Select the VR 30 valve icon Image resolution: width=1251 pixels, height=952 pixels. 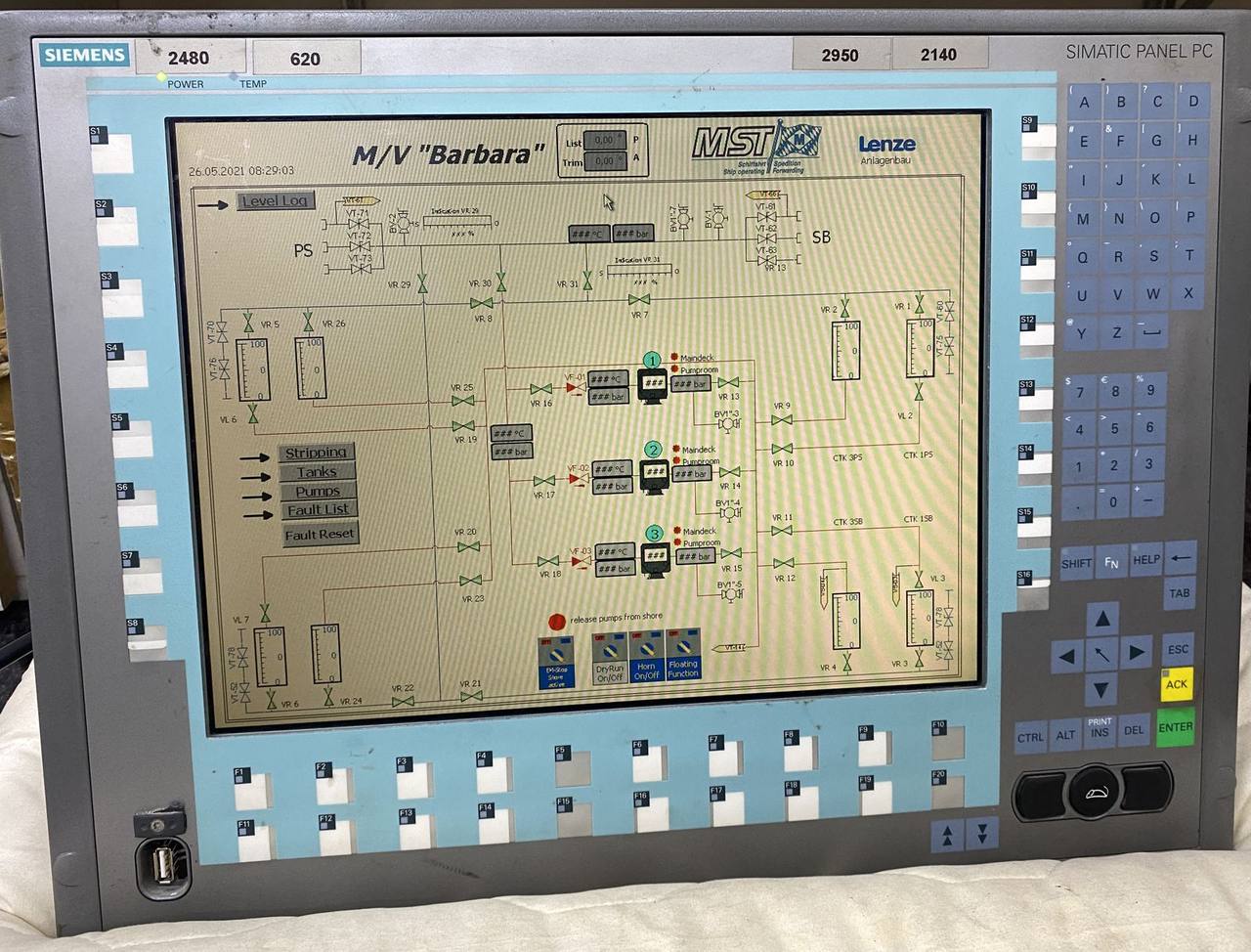click(x=501, y=283)
